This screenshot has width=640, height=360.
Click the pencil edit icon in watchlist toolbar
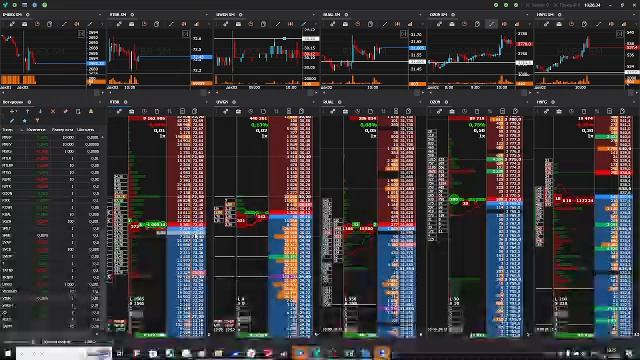point(12,120)
